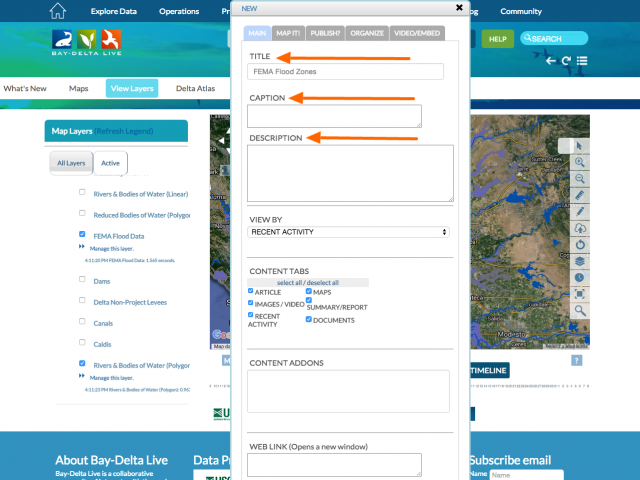This screenshot has width=640, height=480.
Task: Open the View By dropdown
Action: tap(348, 232)
